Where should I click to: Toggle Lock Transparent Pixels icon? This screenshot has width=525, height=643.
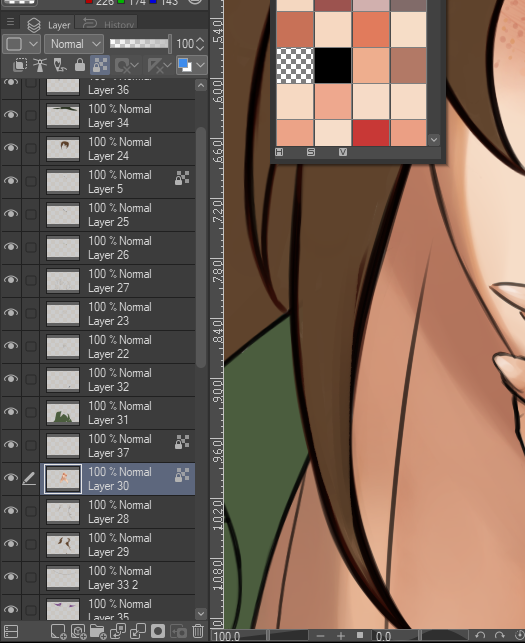100,65
